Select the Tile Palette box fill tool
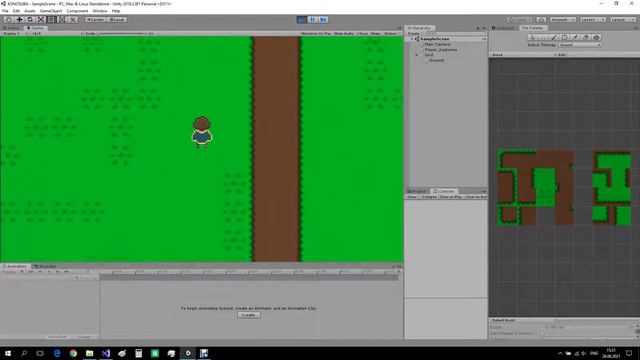This screenshot has width=640, height=360. click(x=564, y=38)
